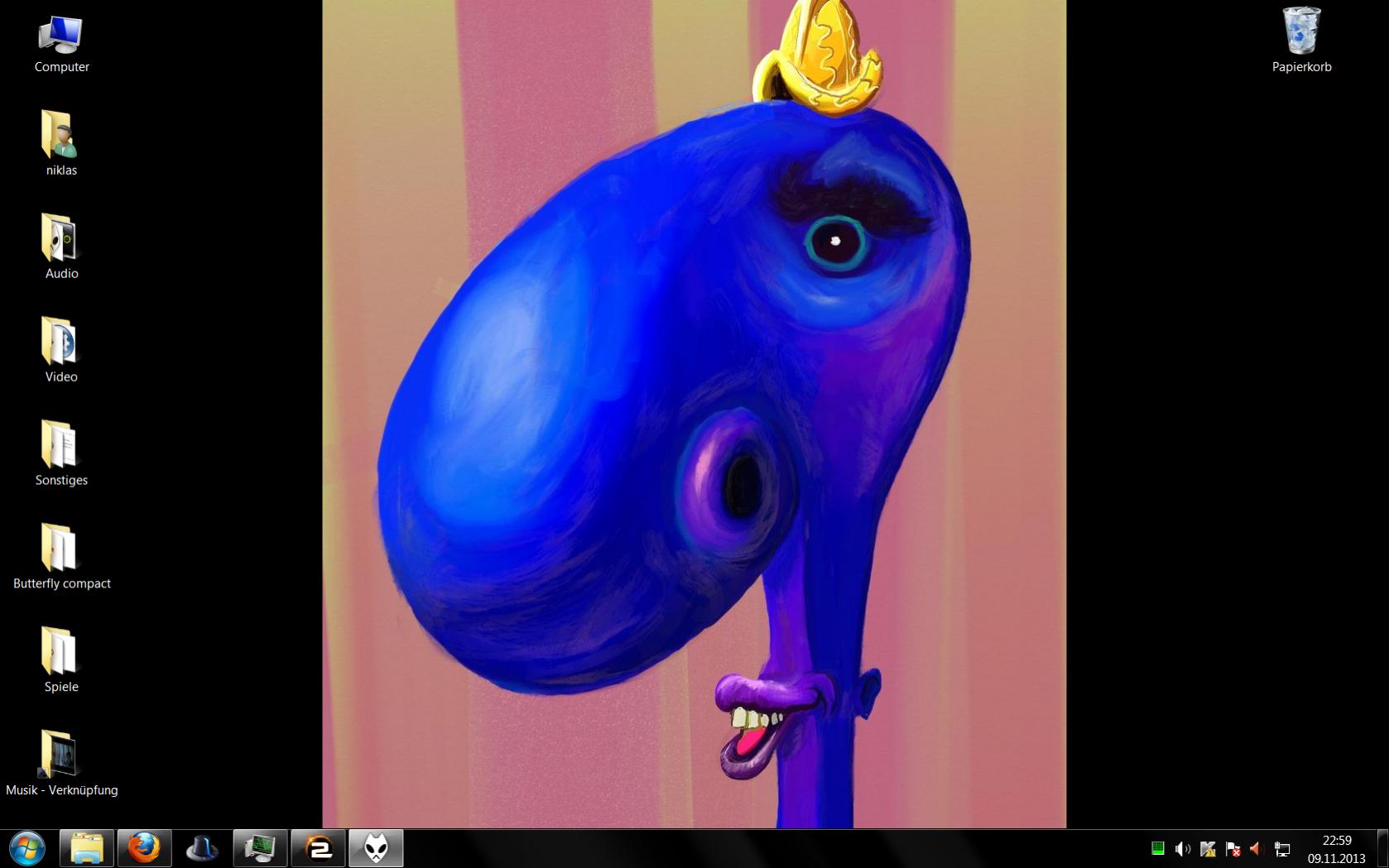1389x868 pixels.
Task: Select the Video folder on desktop
Action: (x=61, y=351)
